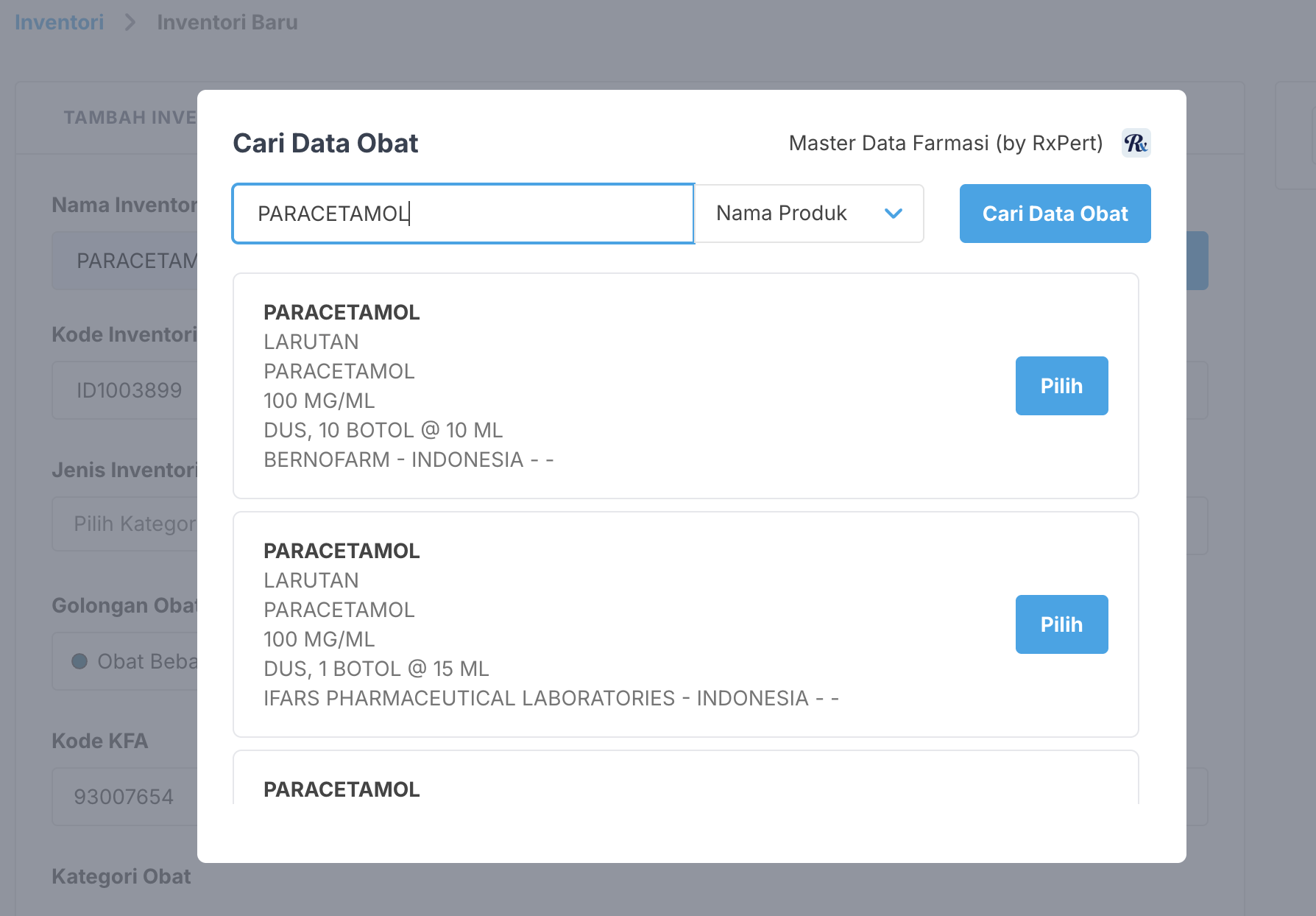Go to the Inventori breadcrumb link
This screenshot has width=1316, height=916.
pos(60,23)
